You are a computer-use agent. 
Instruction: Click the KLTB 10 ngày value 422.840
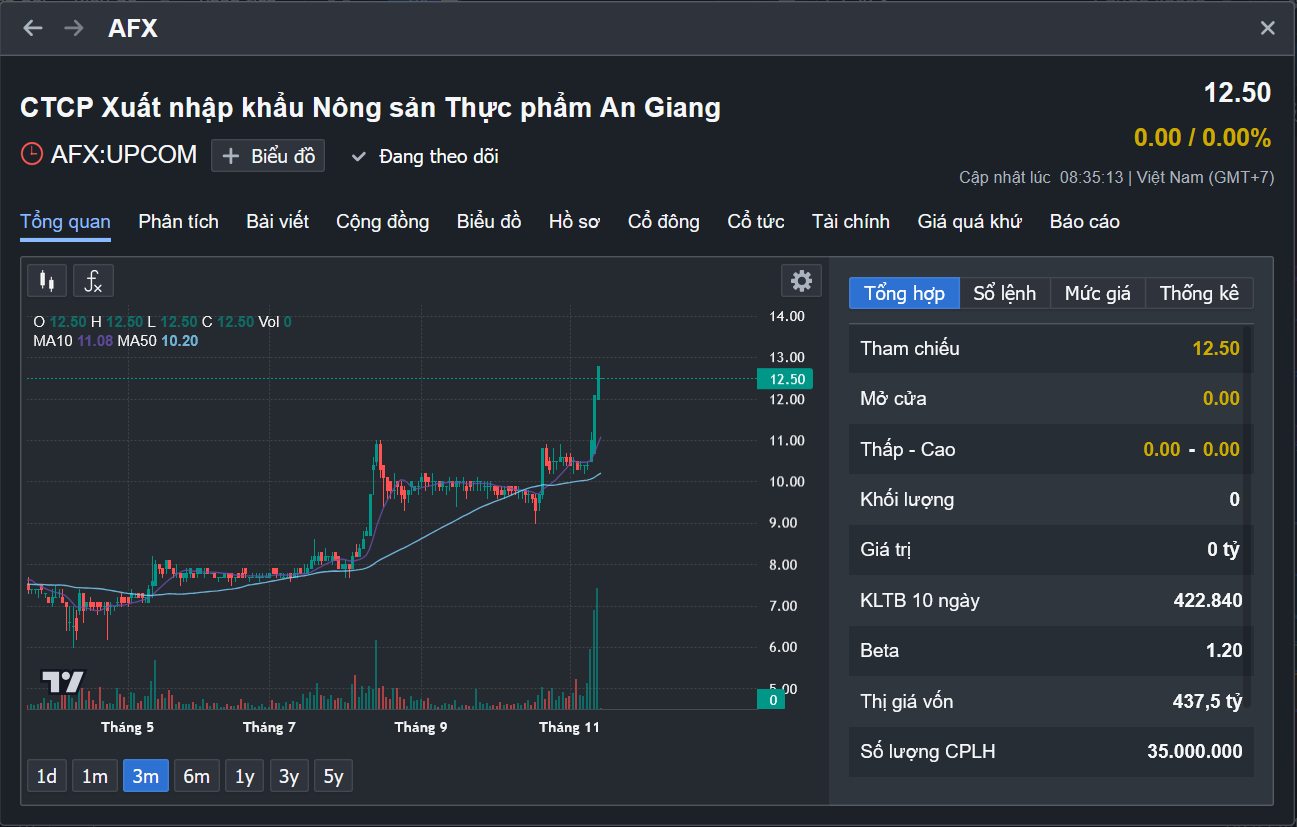tap(1208, 600)
